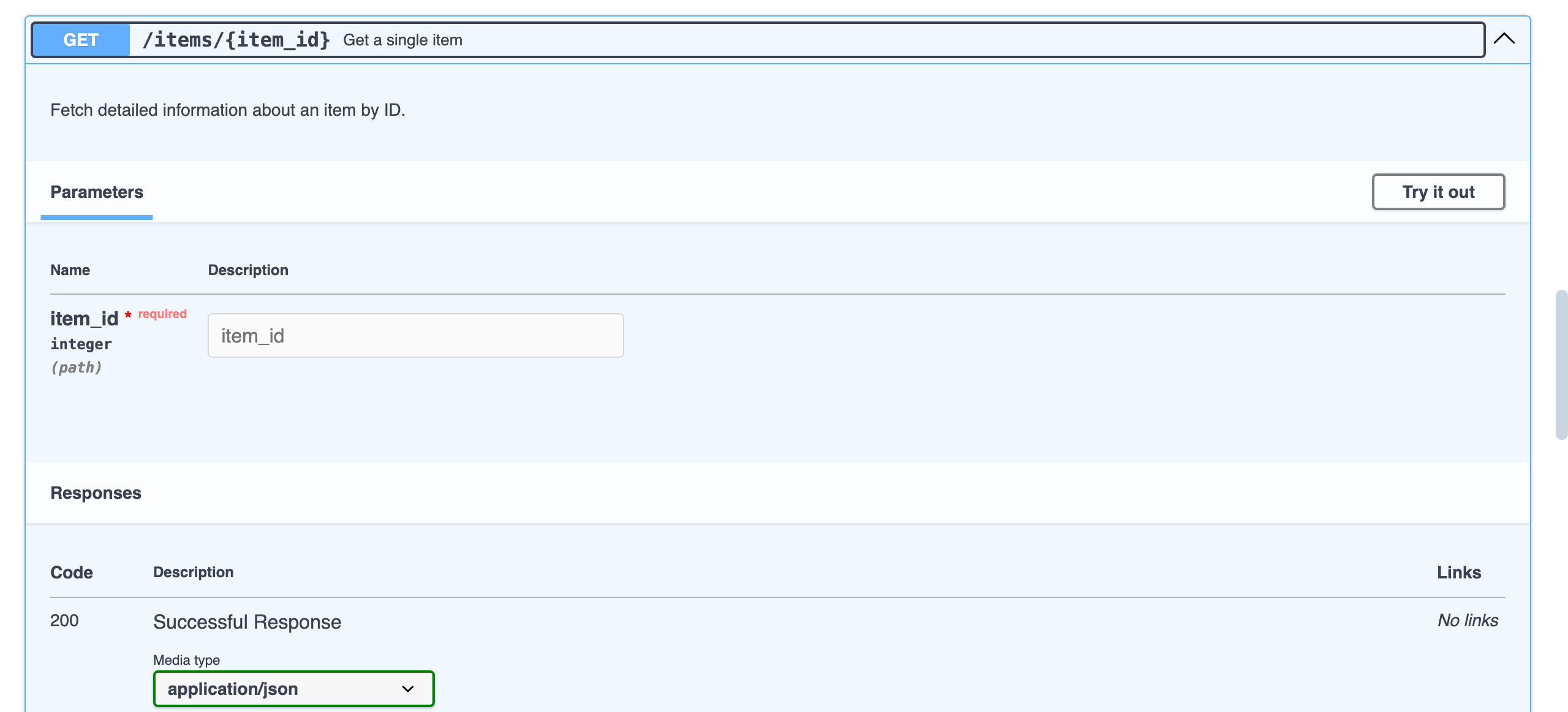Click the item_id parameter name

[84, 318]
